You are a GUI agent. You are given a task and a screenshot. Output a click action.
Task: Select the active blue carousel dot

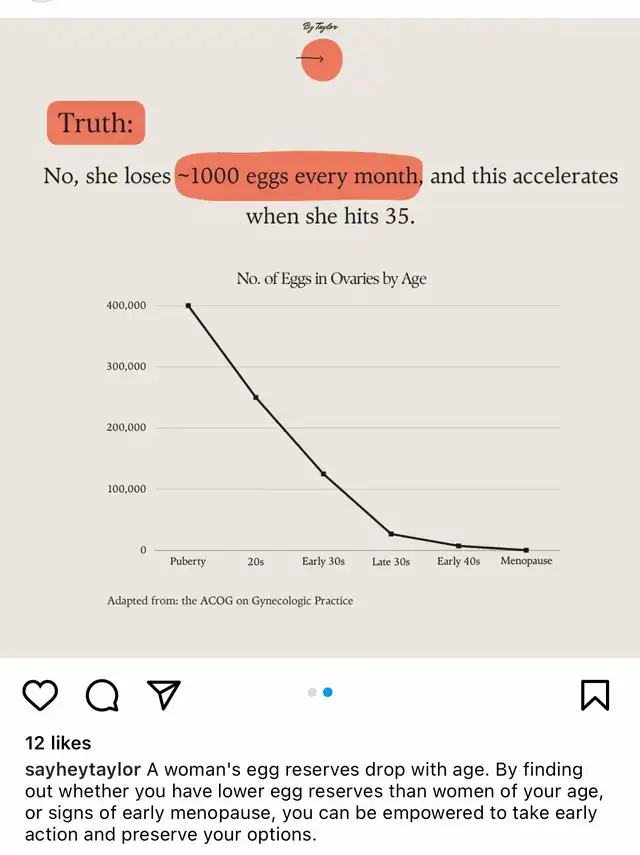coord(328,692)
